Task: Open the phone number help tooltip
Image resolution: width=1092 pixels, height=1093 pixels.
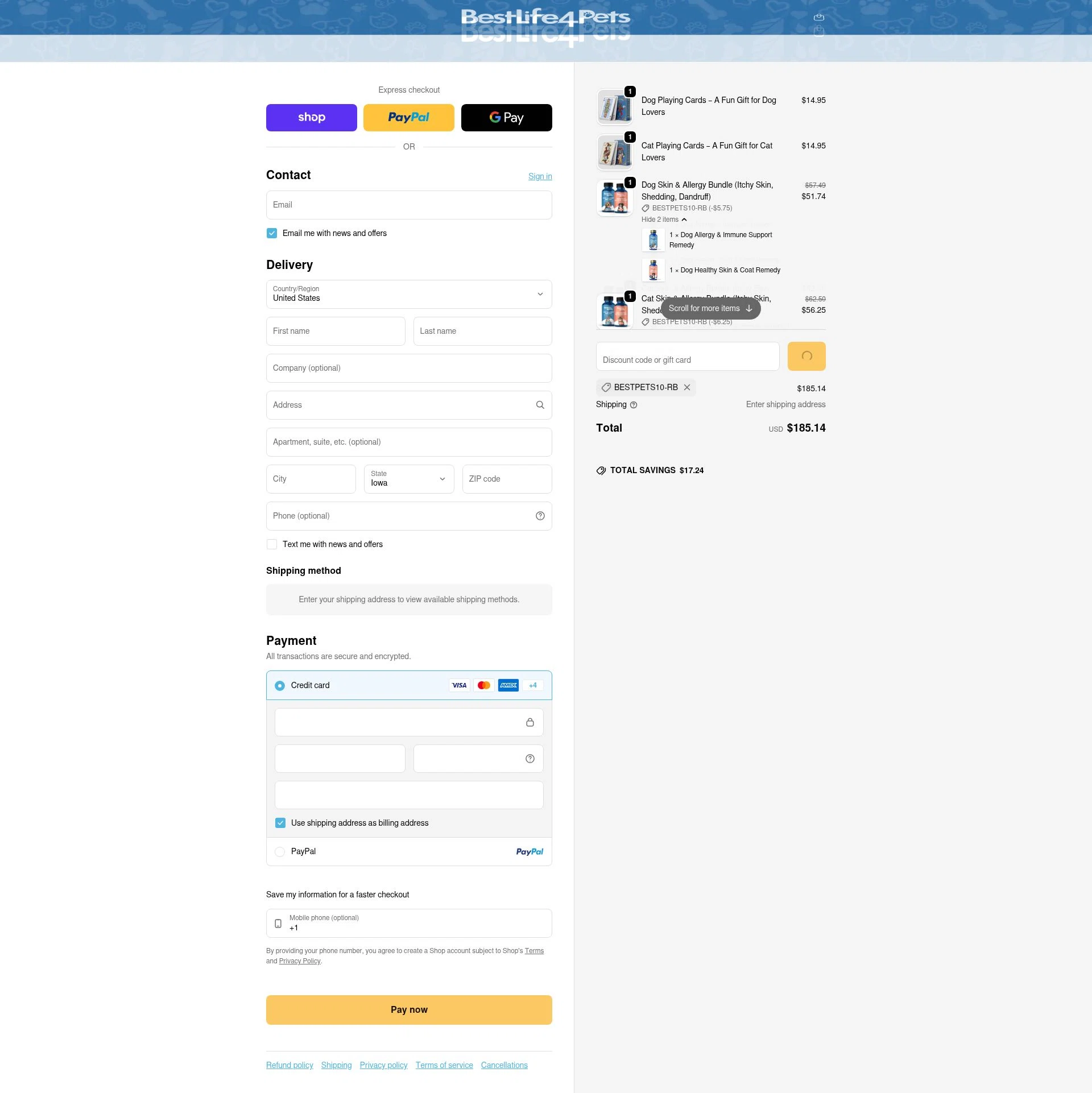Action: click(539, 516)
